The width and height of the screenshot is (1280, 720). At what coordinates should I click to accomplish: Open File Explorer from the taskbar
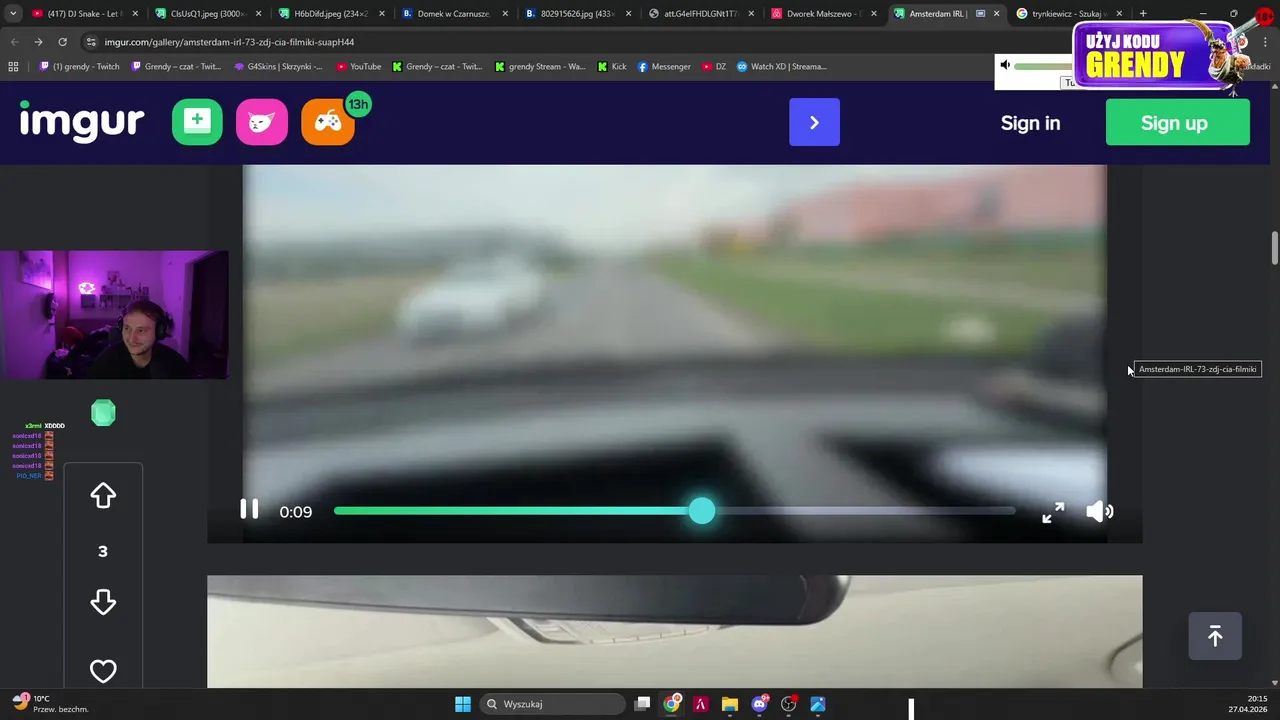pos(730,704)
